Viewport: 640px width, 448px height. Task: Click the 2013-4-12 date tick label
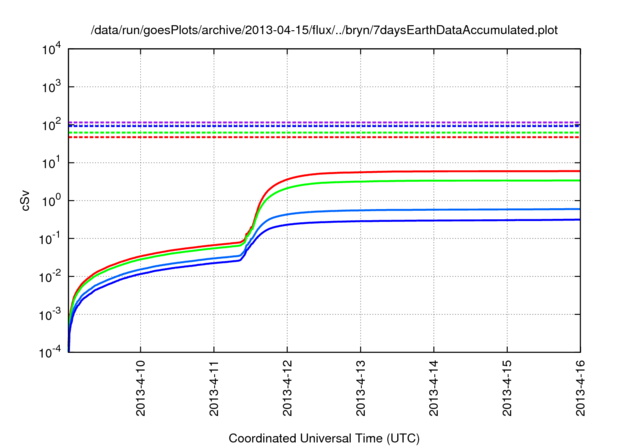click(x=287, y=388)
